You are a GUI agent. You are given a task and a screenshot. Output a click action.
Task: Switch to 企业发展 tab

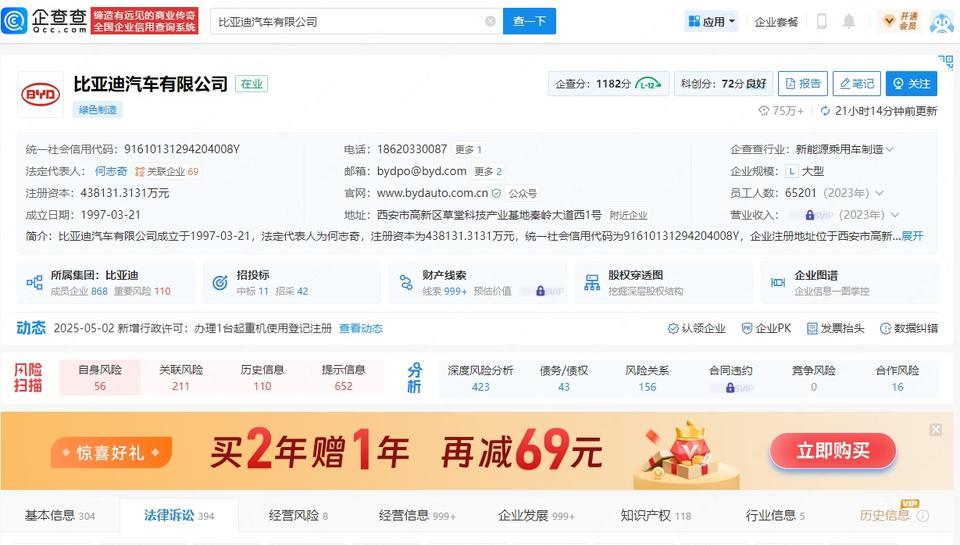coord(536,516)
